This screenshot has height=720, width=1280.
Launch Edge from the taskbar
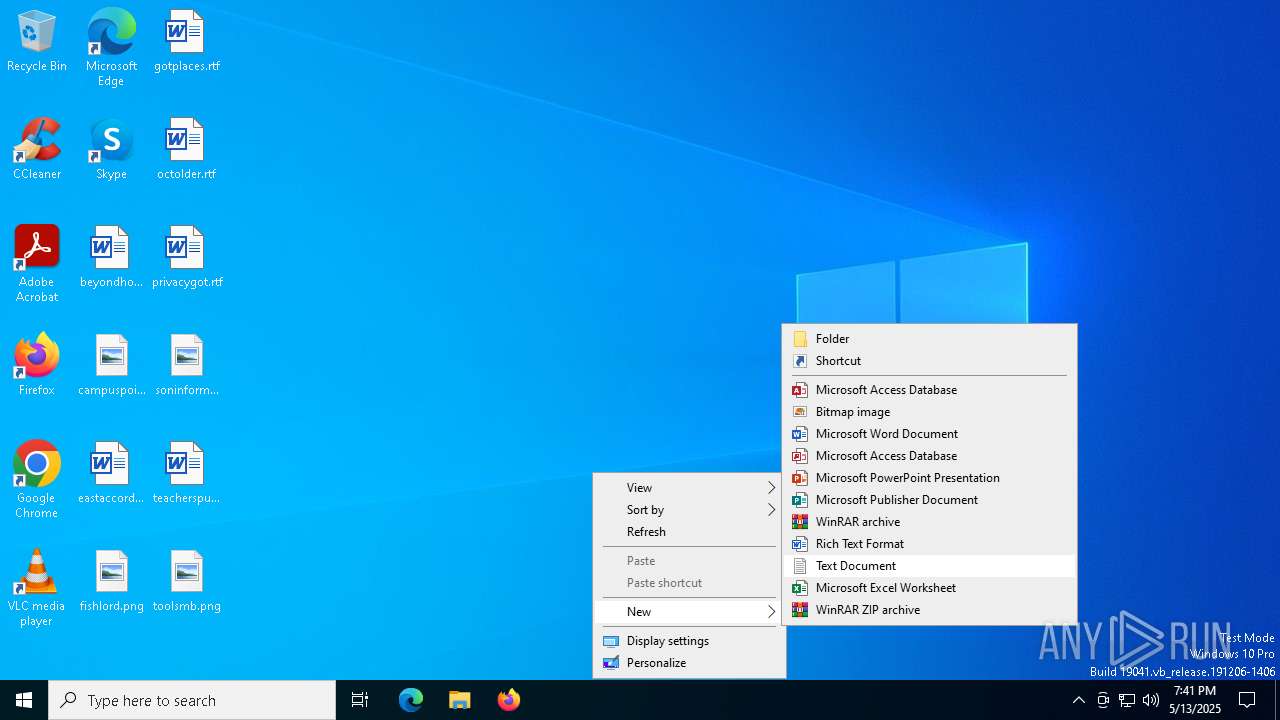point(411,700)
